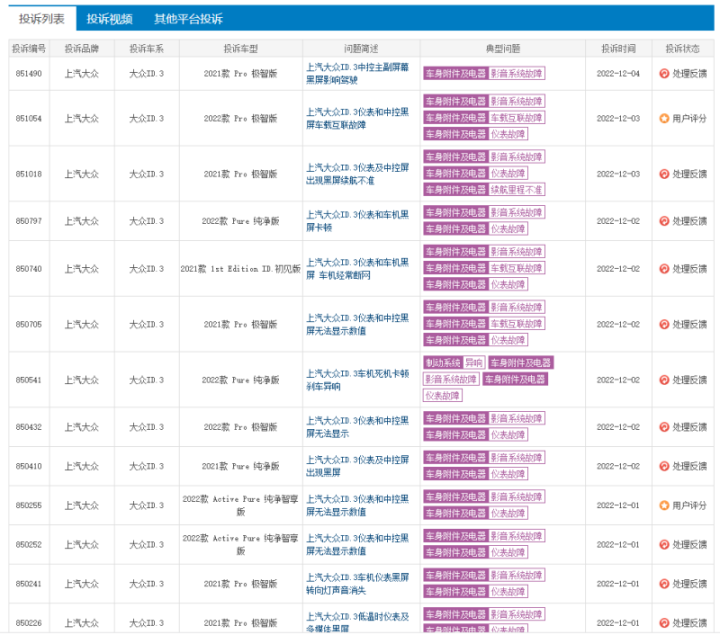
Task: Click the 处理反馈 status icon for complaint 850705
Action: coord(664,324)
